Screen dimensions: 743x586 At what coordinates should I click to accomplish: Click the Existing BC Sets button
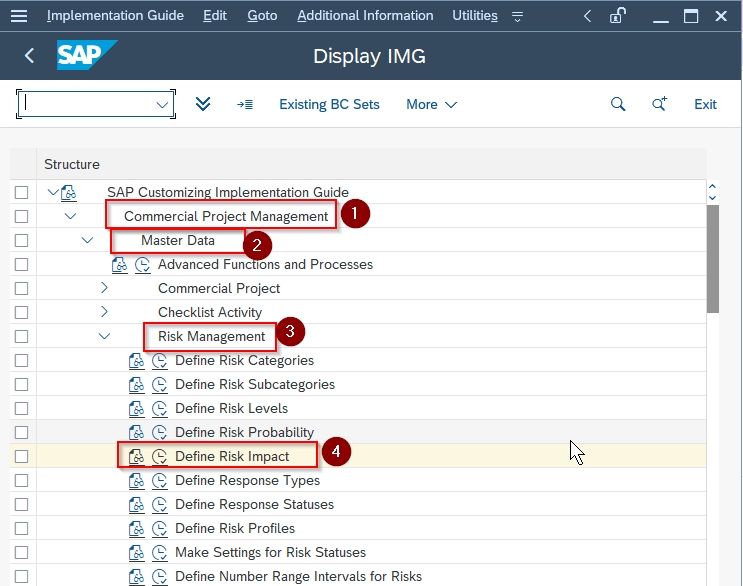(329, 104)
